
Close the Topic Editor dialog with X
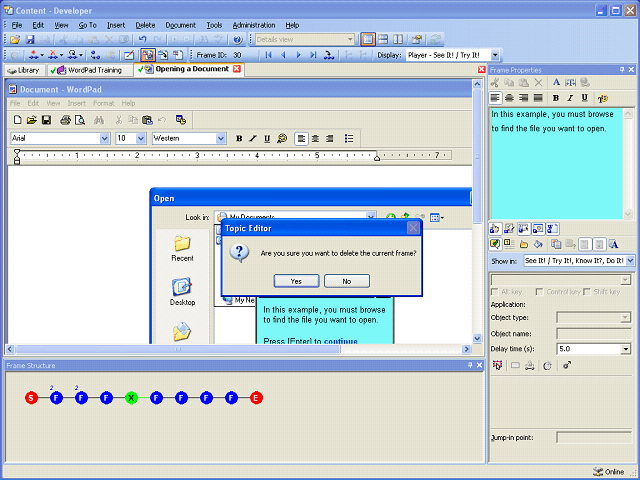click(413, 228)
